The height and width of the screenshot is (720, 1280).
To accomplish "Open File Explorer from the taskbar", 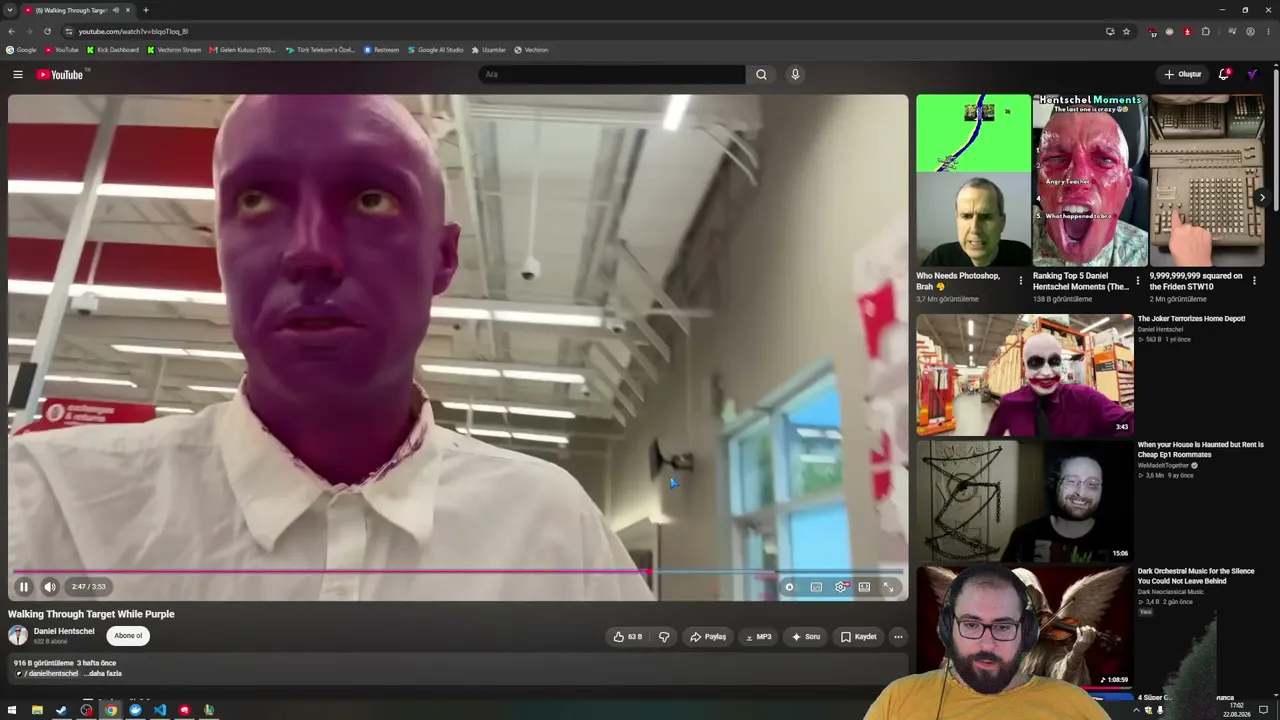I will tap(37, 710).
